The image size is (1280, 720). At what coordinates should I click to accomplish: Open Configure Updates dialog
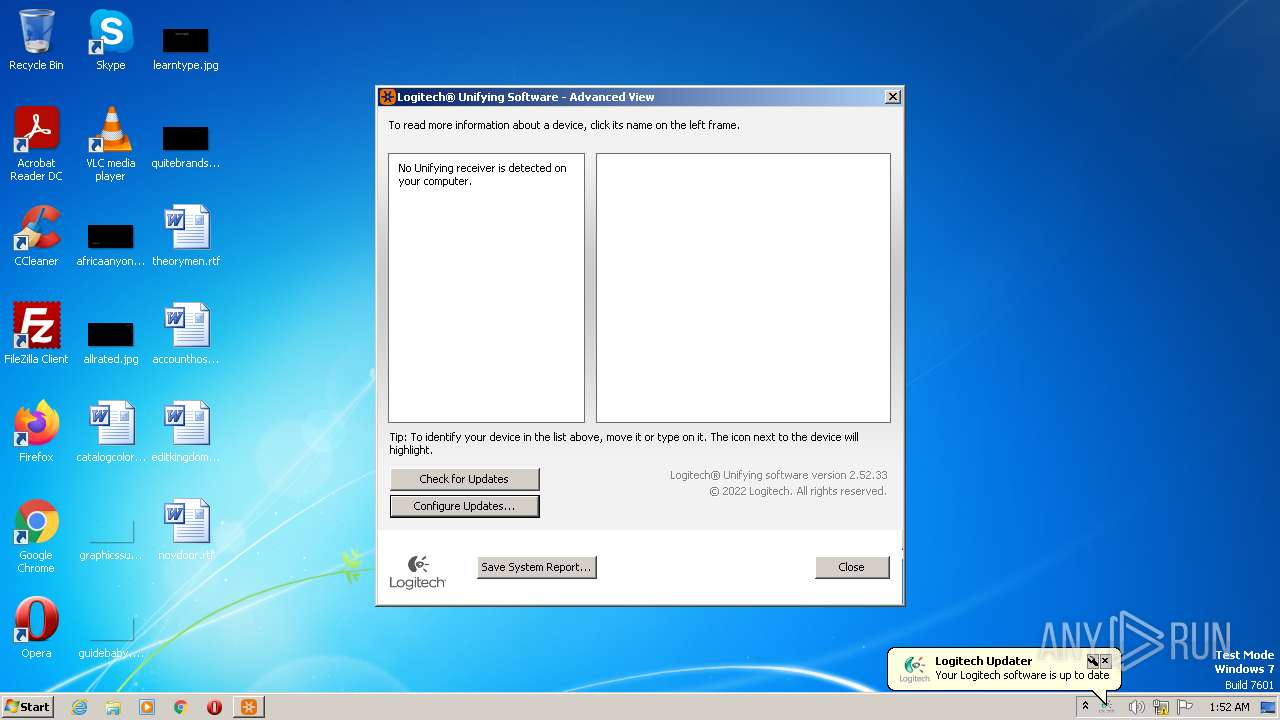point(464,506)
